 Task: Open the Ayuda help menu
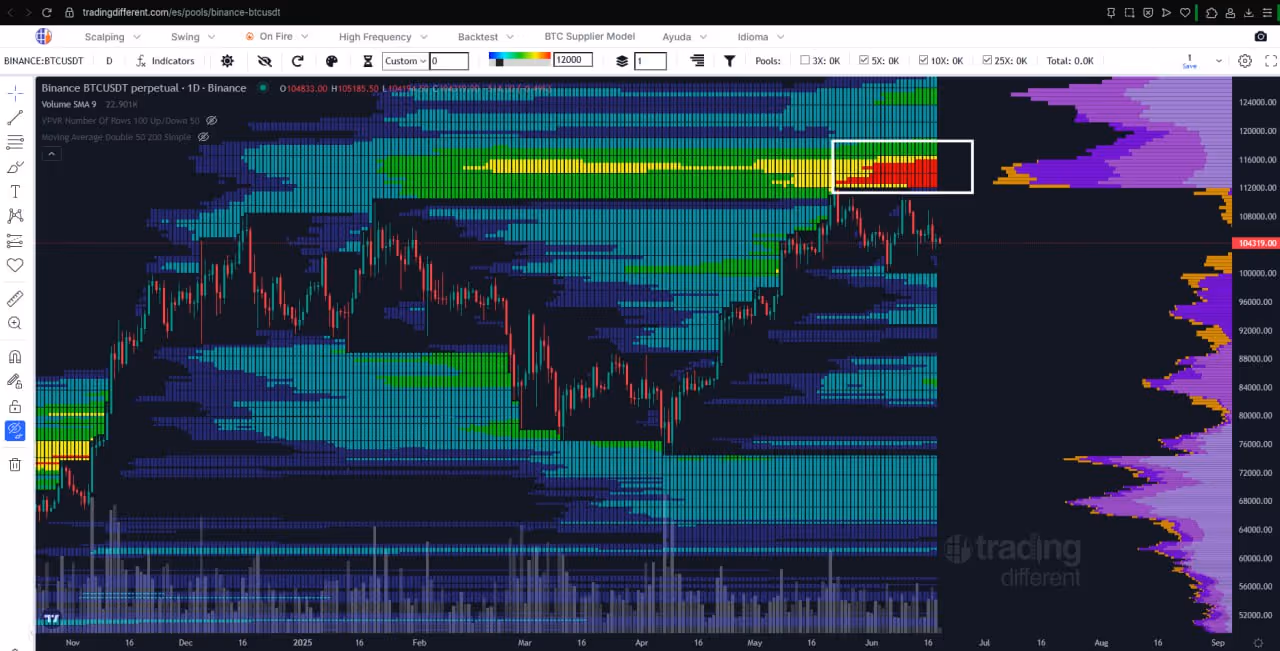point(684,37)
